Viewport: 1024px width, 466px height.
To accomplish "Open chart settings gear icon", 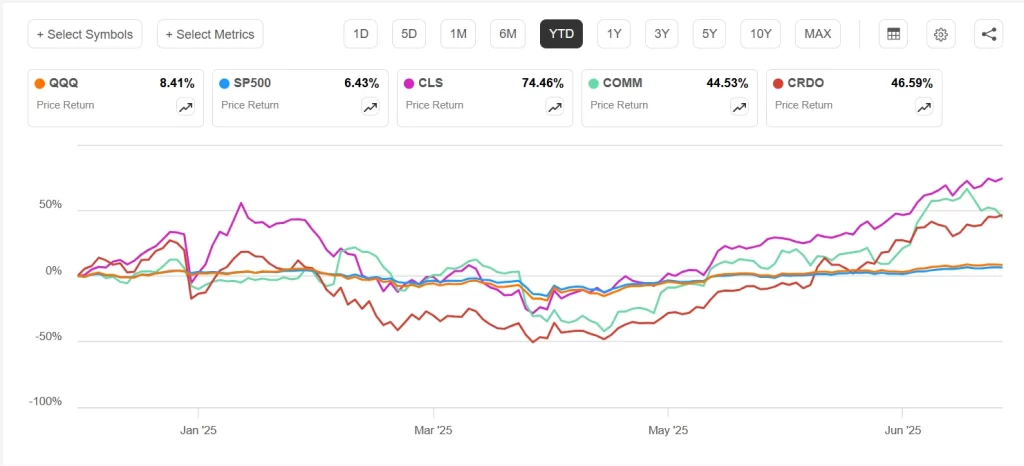I will pyautogui.click(x=941, y=34).
